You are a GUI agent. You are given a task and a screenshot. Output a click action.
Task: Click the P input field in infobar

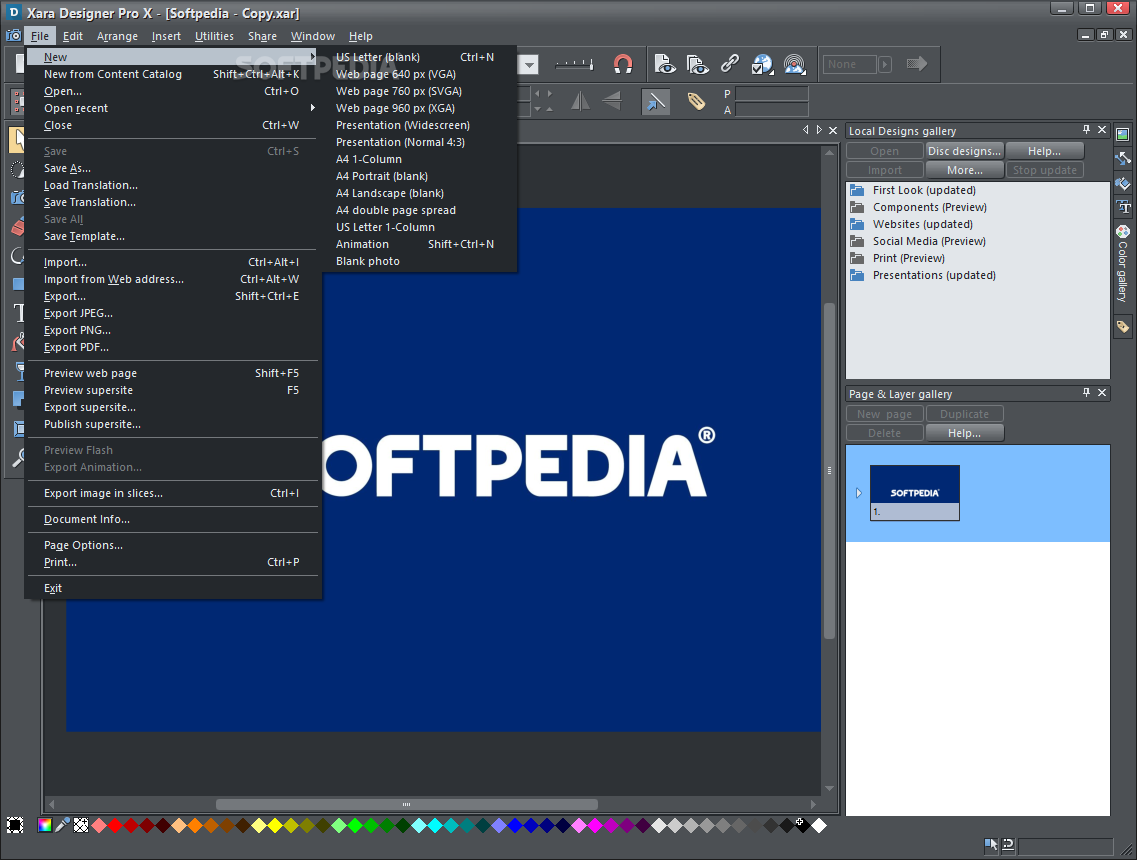pos(772,94)
